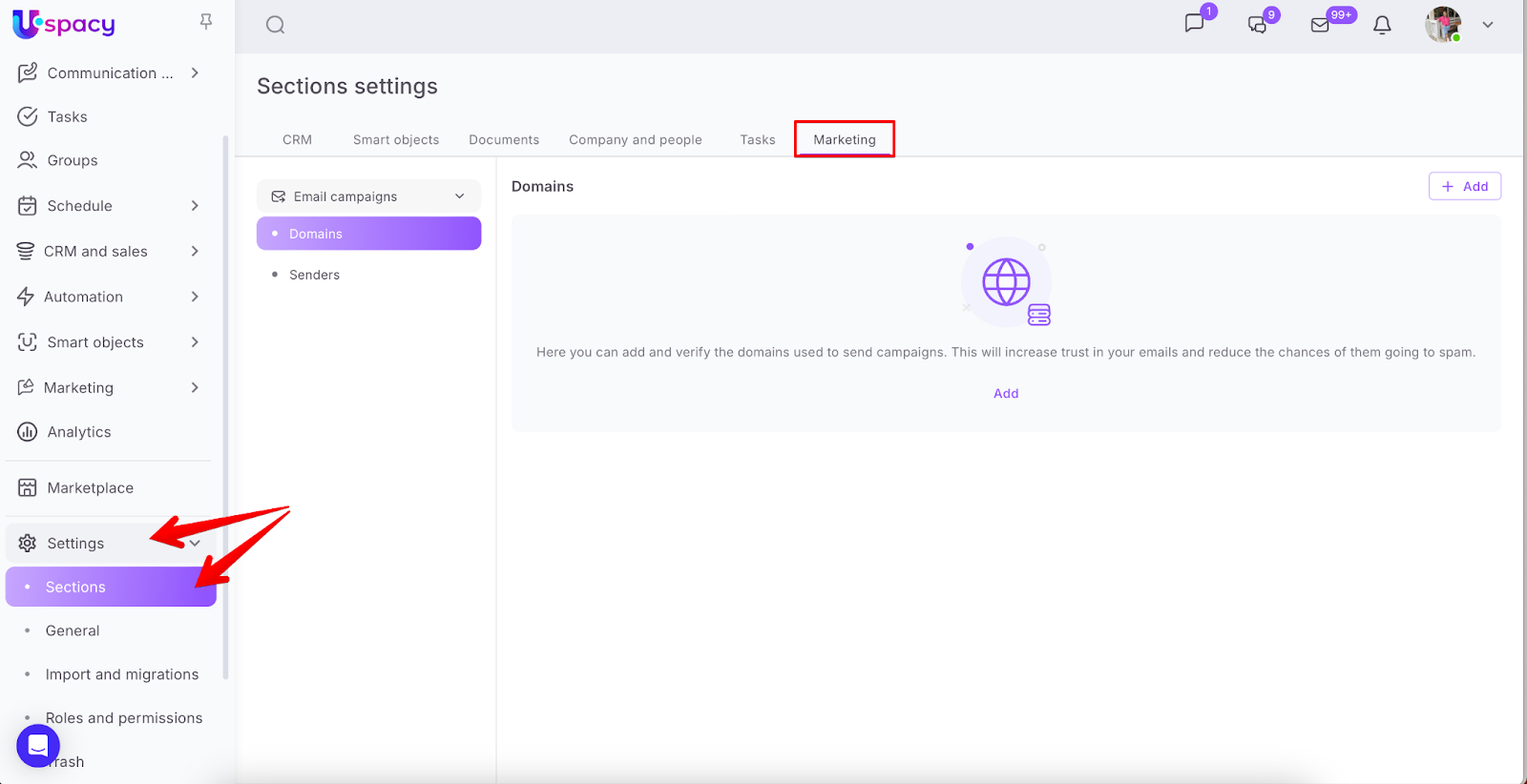Viewport: 1527px width, 784px height.
Task: Click the notifications bell icon
Action: 1382,25
